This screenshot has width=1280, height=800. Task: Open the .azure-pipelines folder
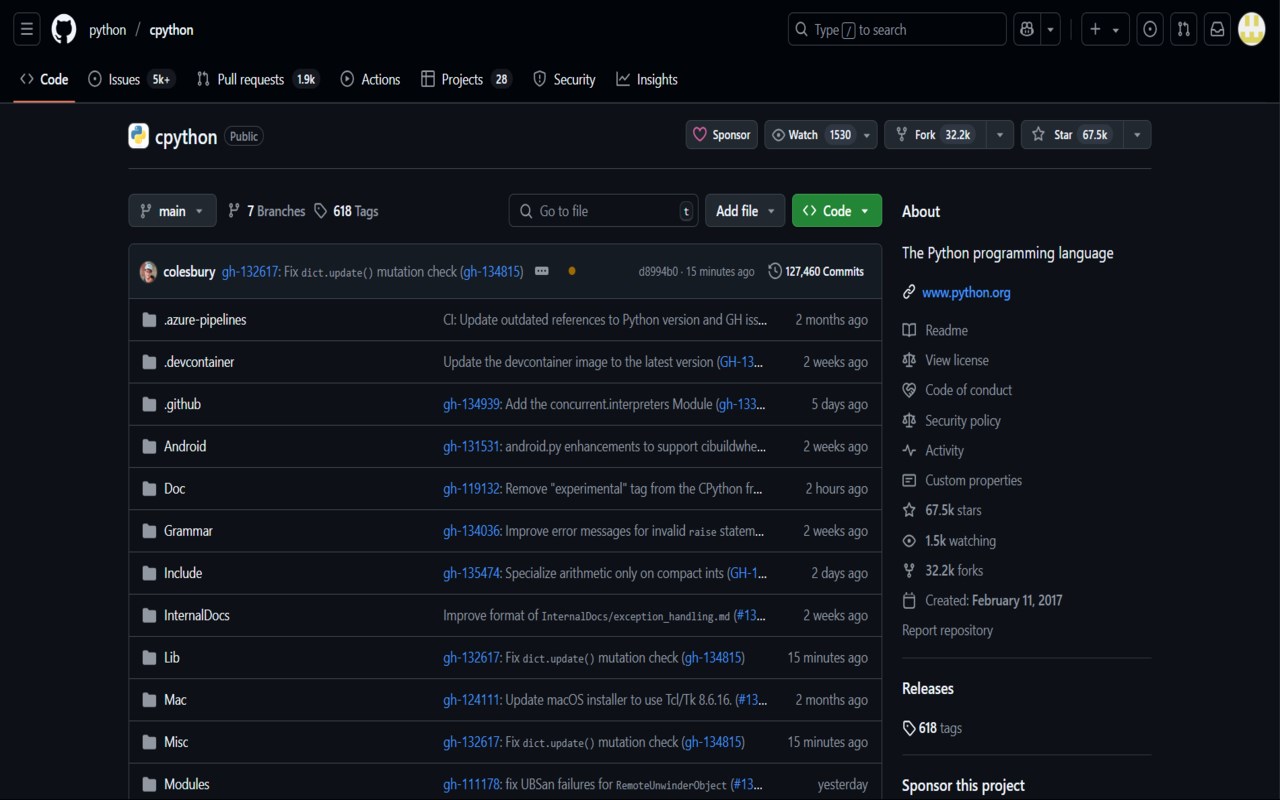205,320
